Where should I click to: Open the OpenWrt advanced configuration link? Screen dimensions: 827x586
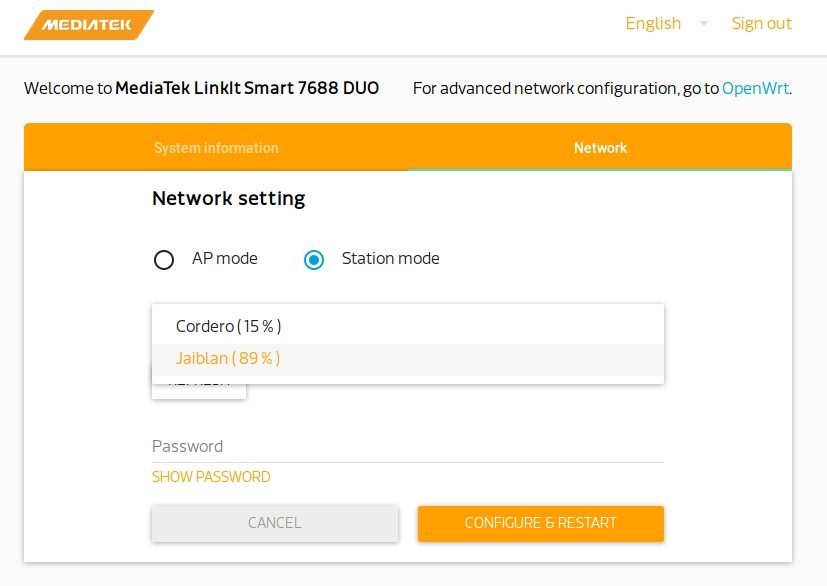[755, 88]
